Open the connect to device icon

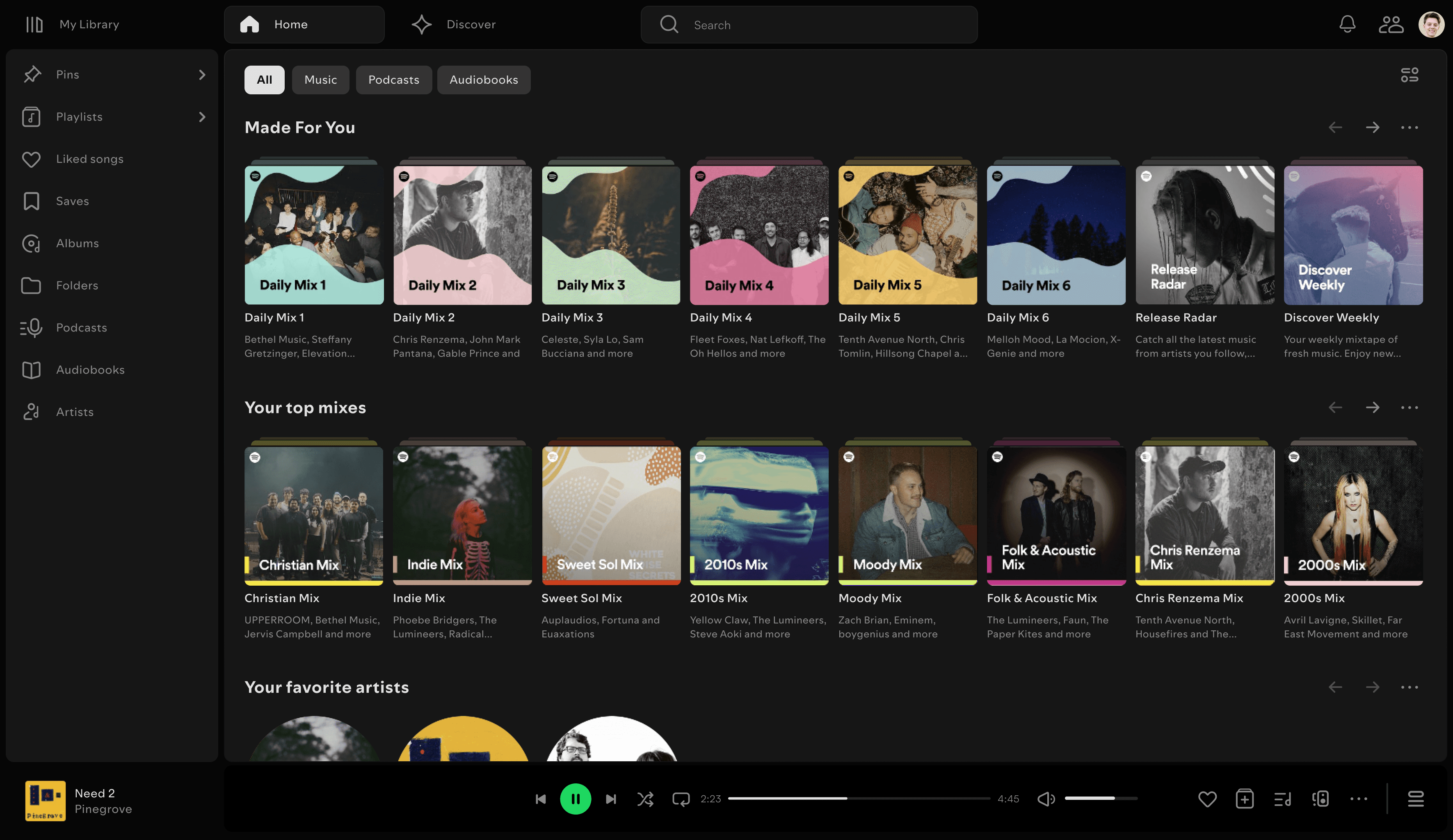click(x=1320, y=799)
